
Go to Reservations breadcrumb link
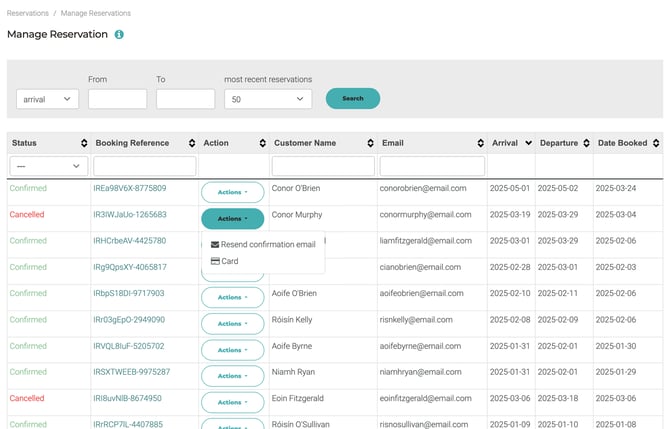click(28, 13)
